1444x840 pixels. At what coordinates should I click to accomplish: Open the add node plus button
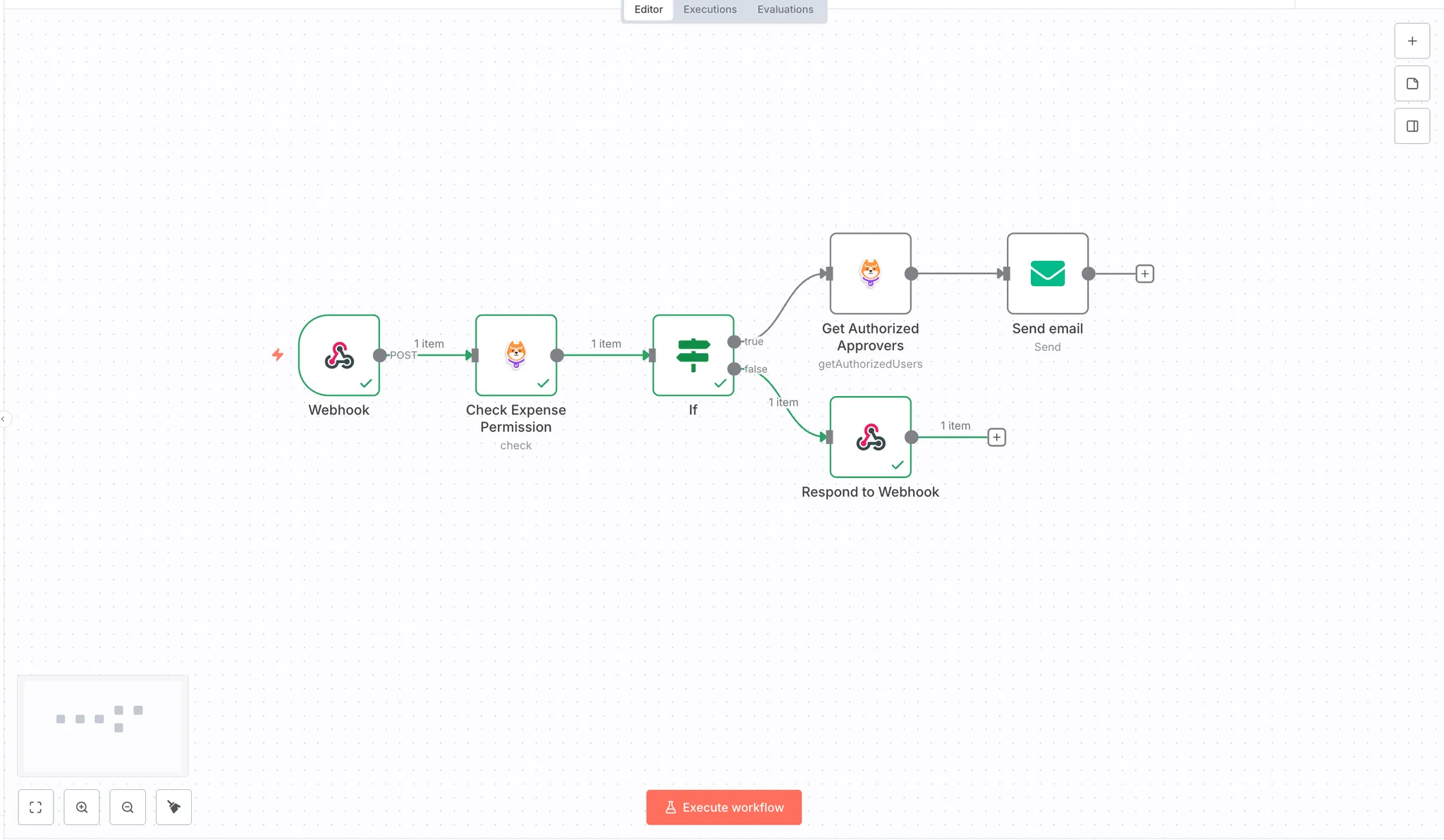[x=1412, y=41]
